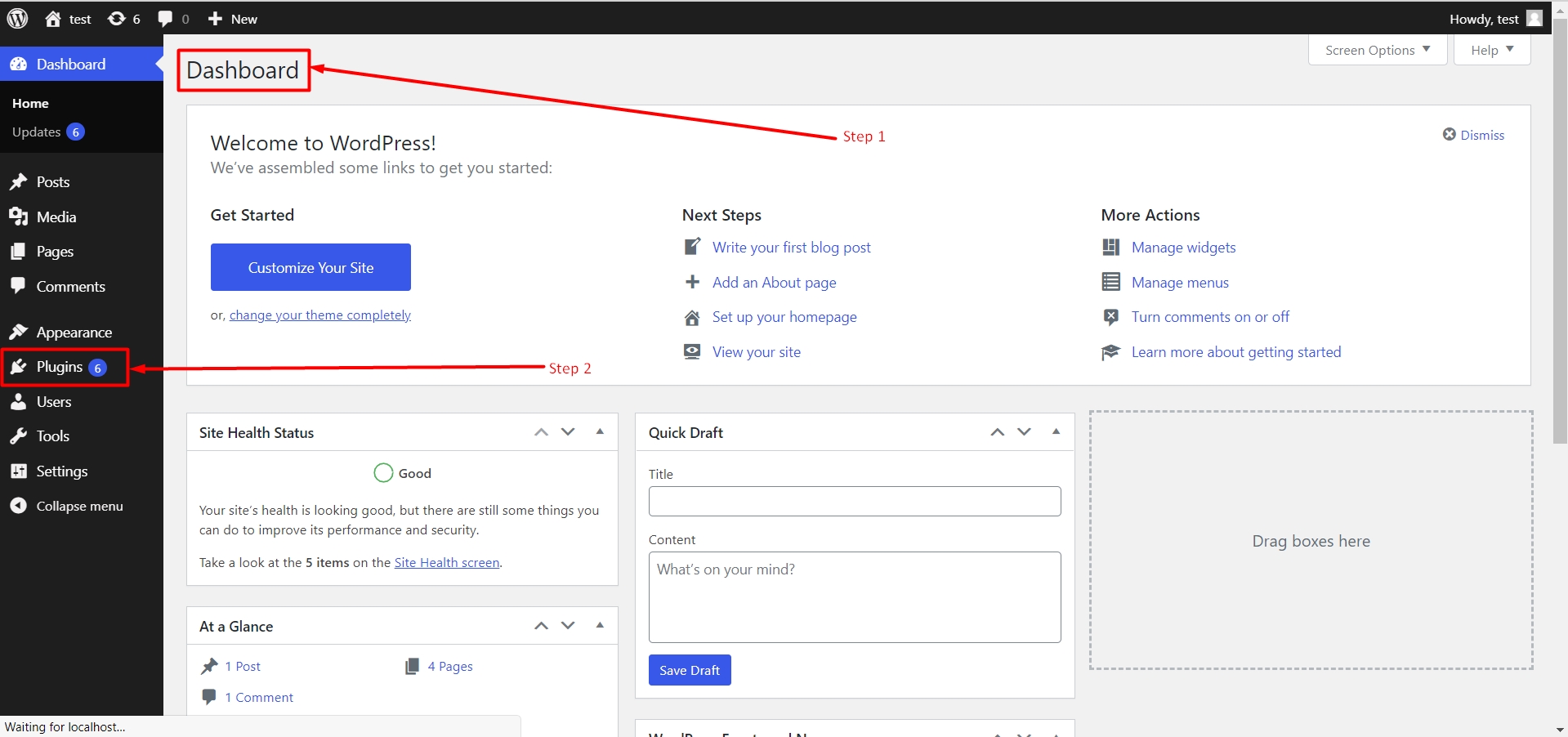Viewport: 1568px width, 737px height.
Task: Click the WordPress logo icon in admin bar
Action: (x=18, y=18)
